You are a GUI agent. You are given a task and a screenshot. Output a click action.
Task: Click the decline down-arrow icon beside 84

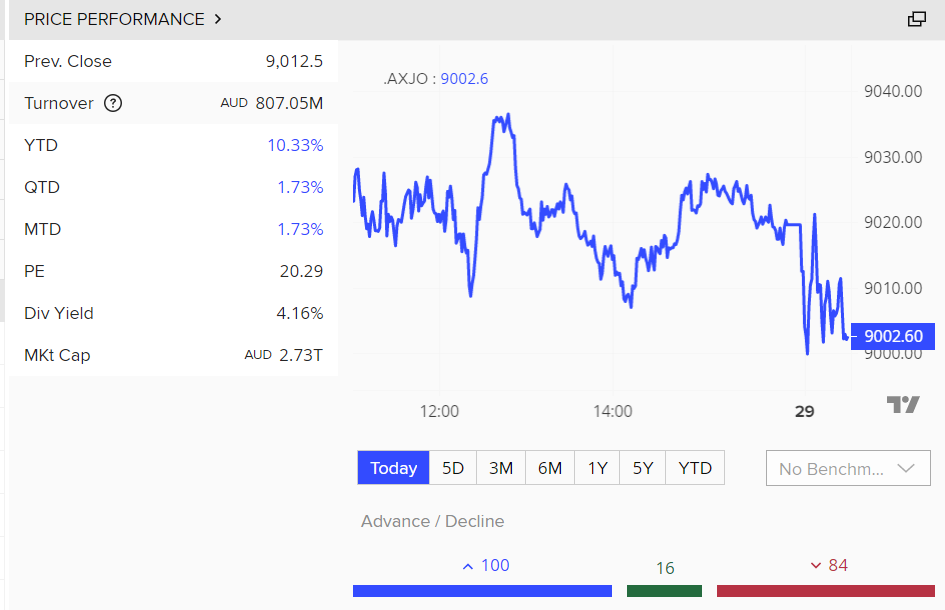[x=816, y=566]
